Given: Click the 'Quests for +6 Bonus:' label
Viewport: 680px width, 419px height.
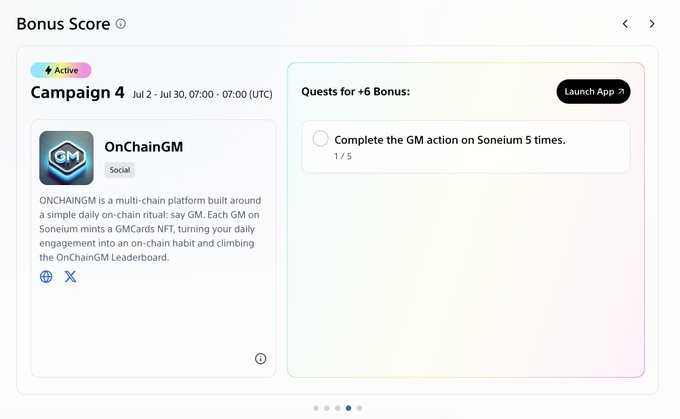Looking at the screenshot, I should [x=356, y=92].
